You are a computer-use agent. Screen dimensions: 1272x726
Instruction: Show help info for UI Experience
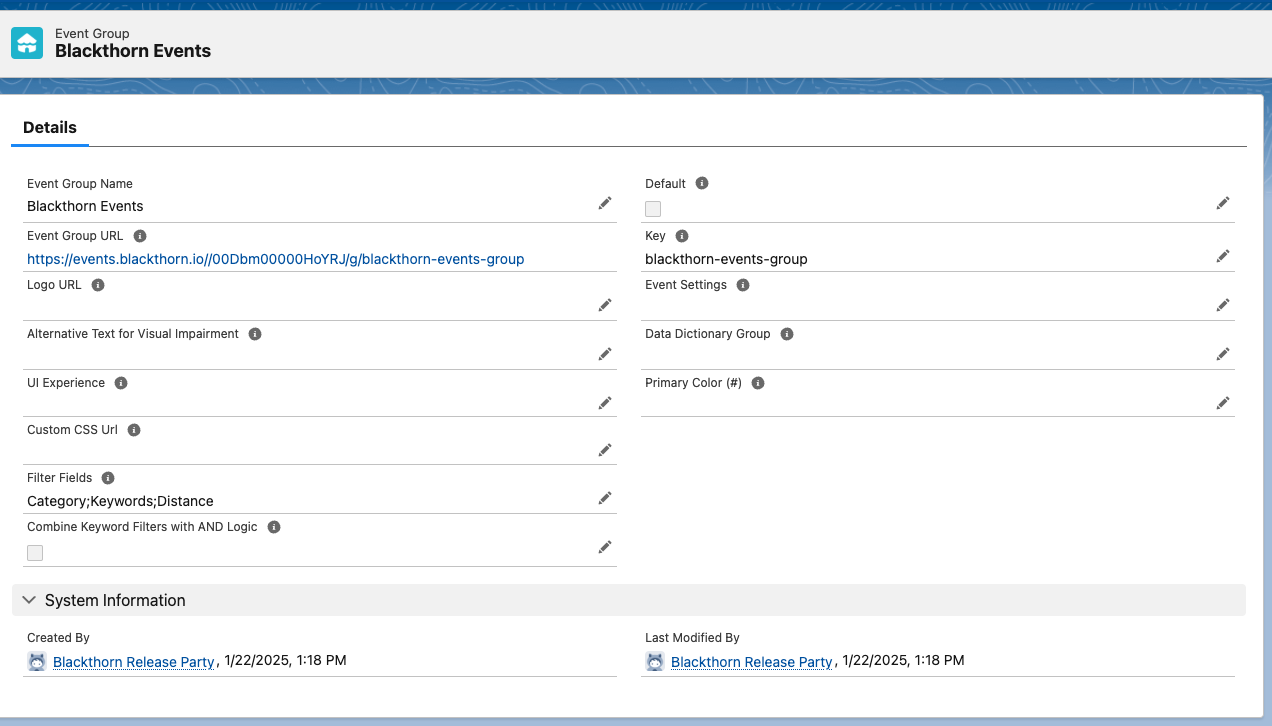point(121,383)
